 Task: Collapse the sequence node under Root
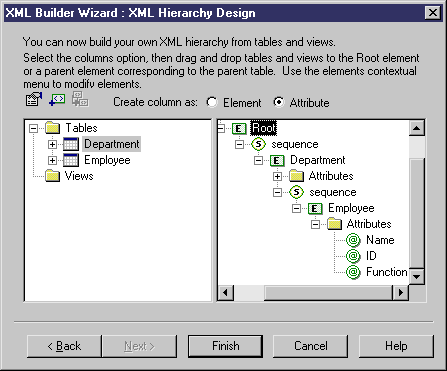tap(239, 144)
